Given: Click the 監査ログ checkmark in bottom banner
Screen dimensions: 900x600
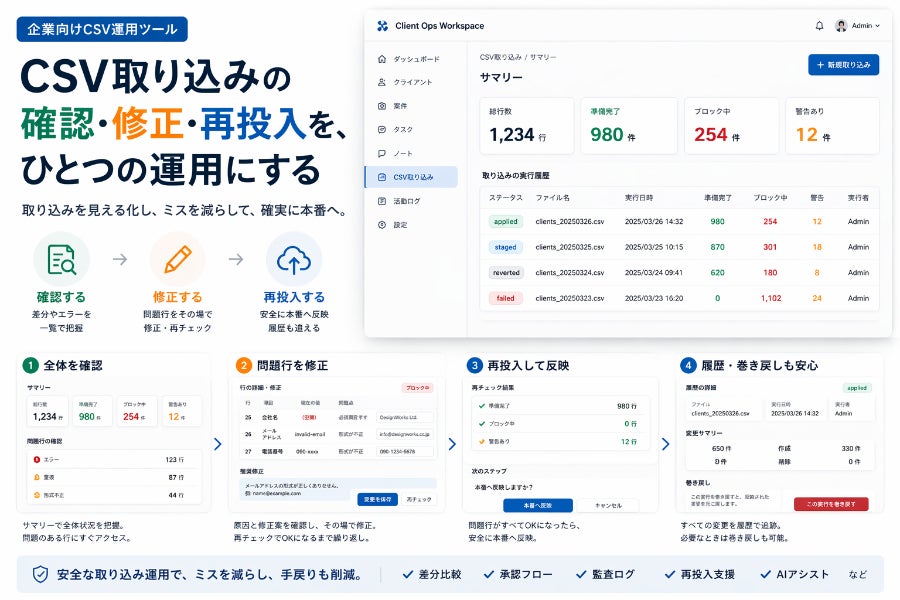Looking at the screenshot, I should point(581,574).
